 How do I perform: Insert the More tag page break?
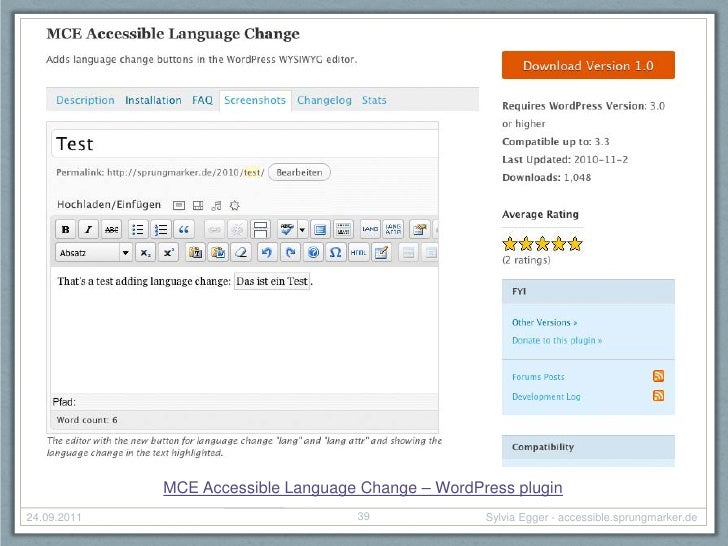point(260,229)
